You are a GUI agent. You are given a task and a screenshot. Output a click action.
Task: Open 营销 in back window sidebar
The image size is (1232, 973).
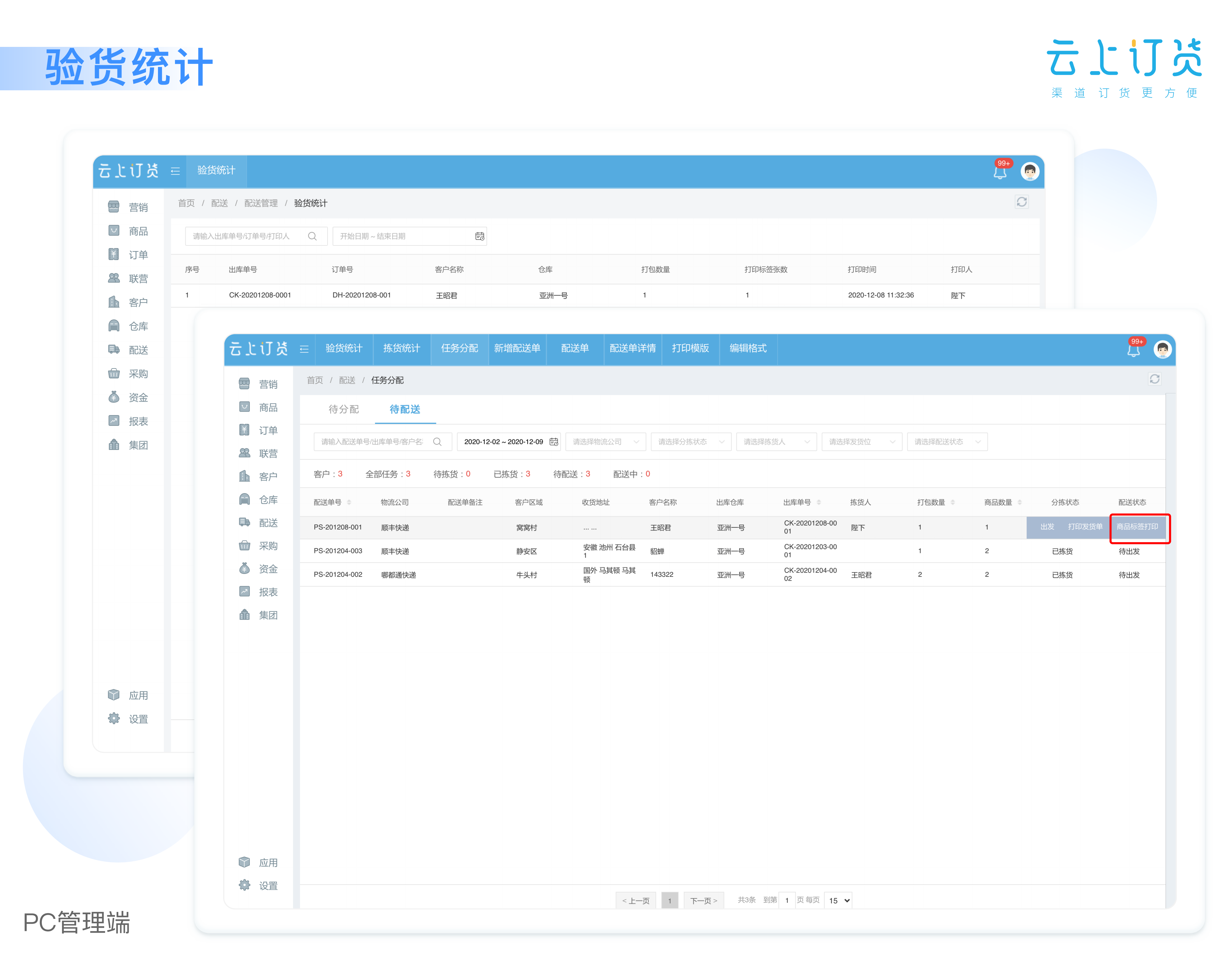[129, 207]
